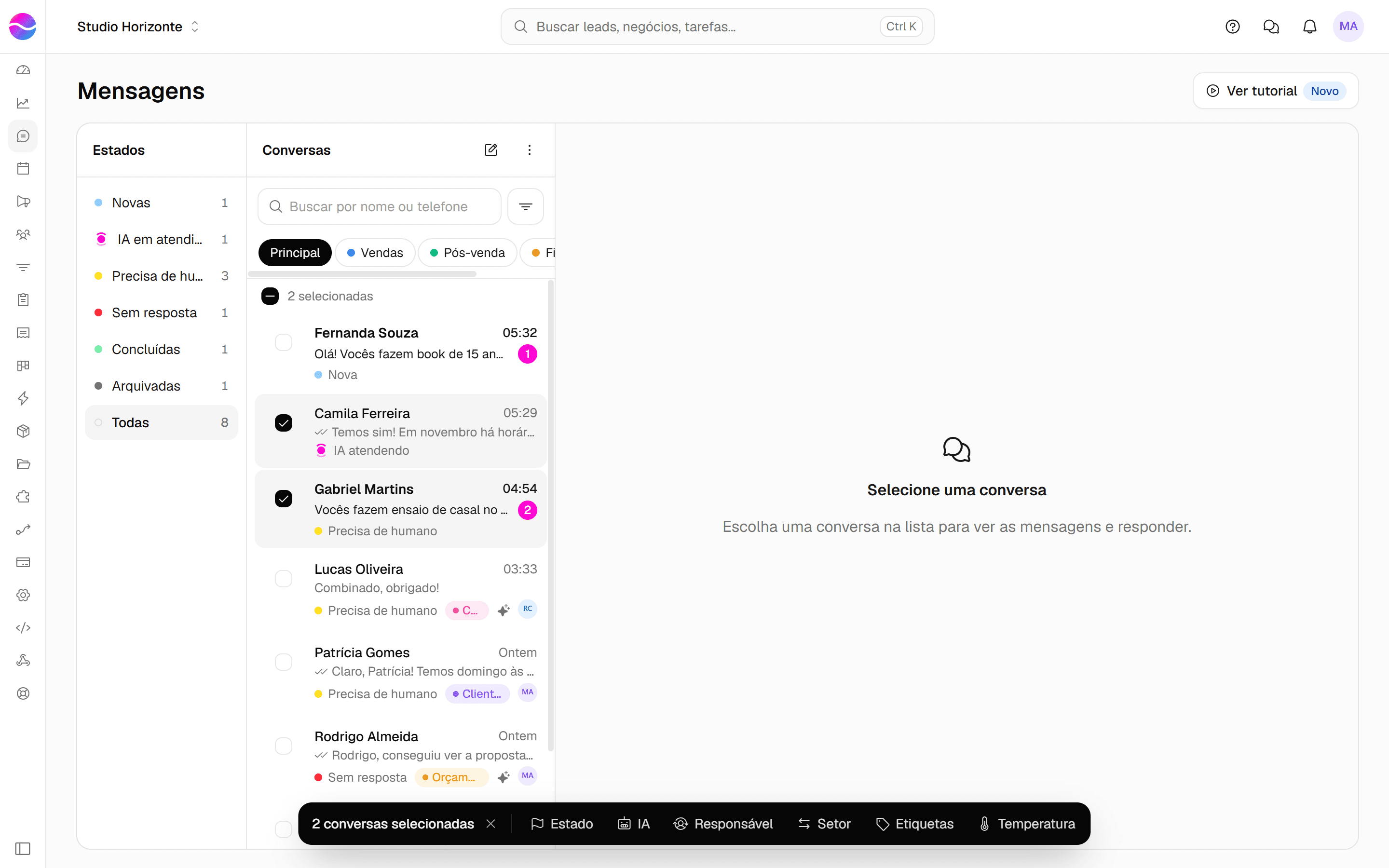This screenshot has width=1389, height=868.
Task: Click the 'Buscar por nome ou telefone' field
Action: pos(380,207)
